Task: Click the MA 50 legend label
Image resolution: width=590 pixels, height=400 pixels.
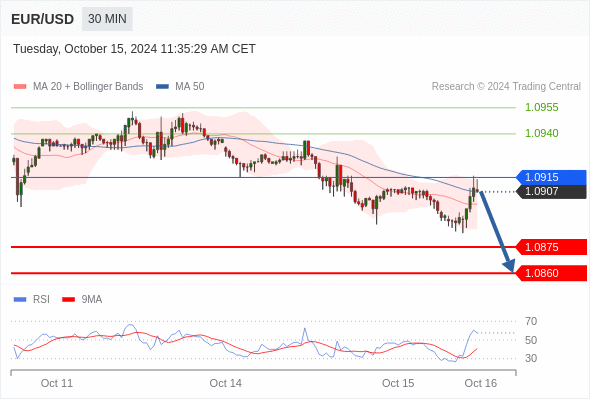Action: [x=190, y=87]
